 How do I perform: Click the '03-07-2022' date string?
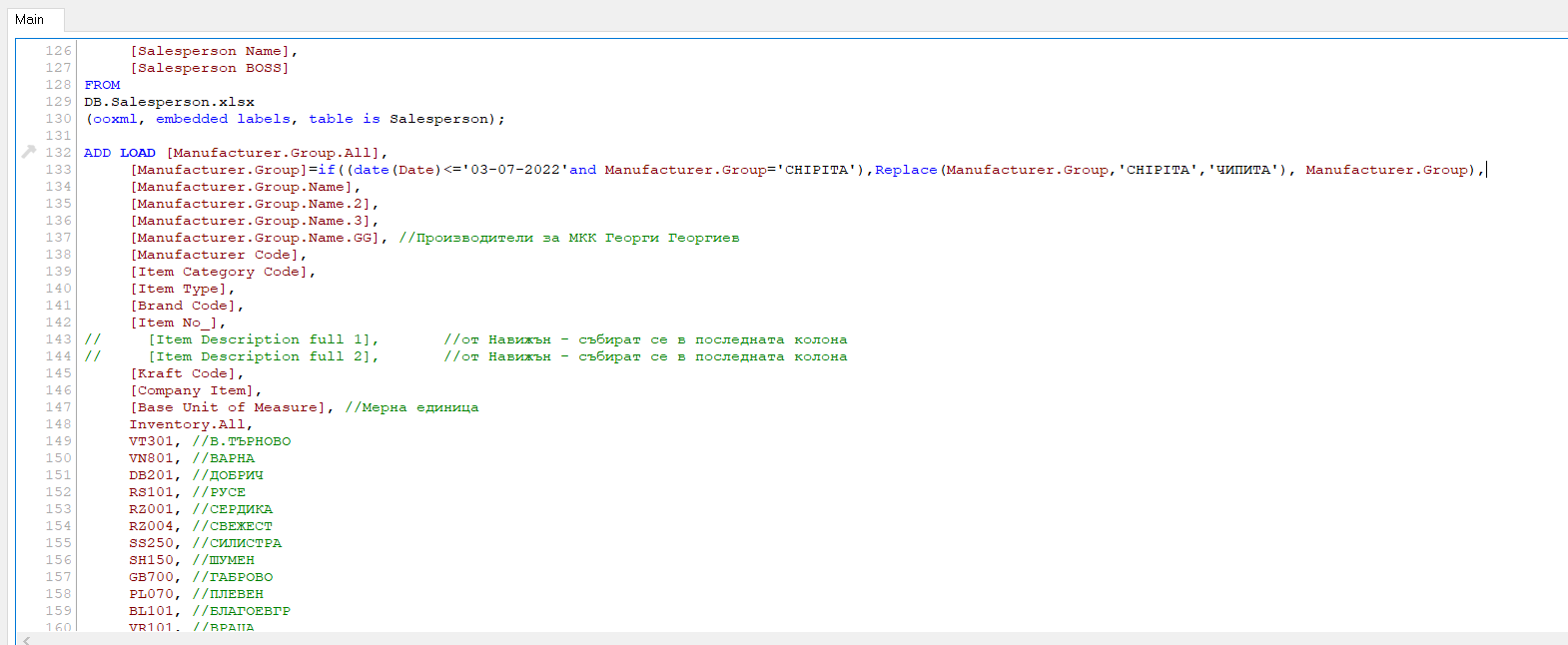tap(515, 170)
